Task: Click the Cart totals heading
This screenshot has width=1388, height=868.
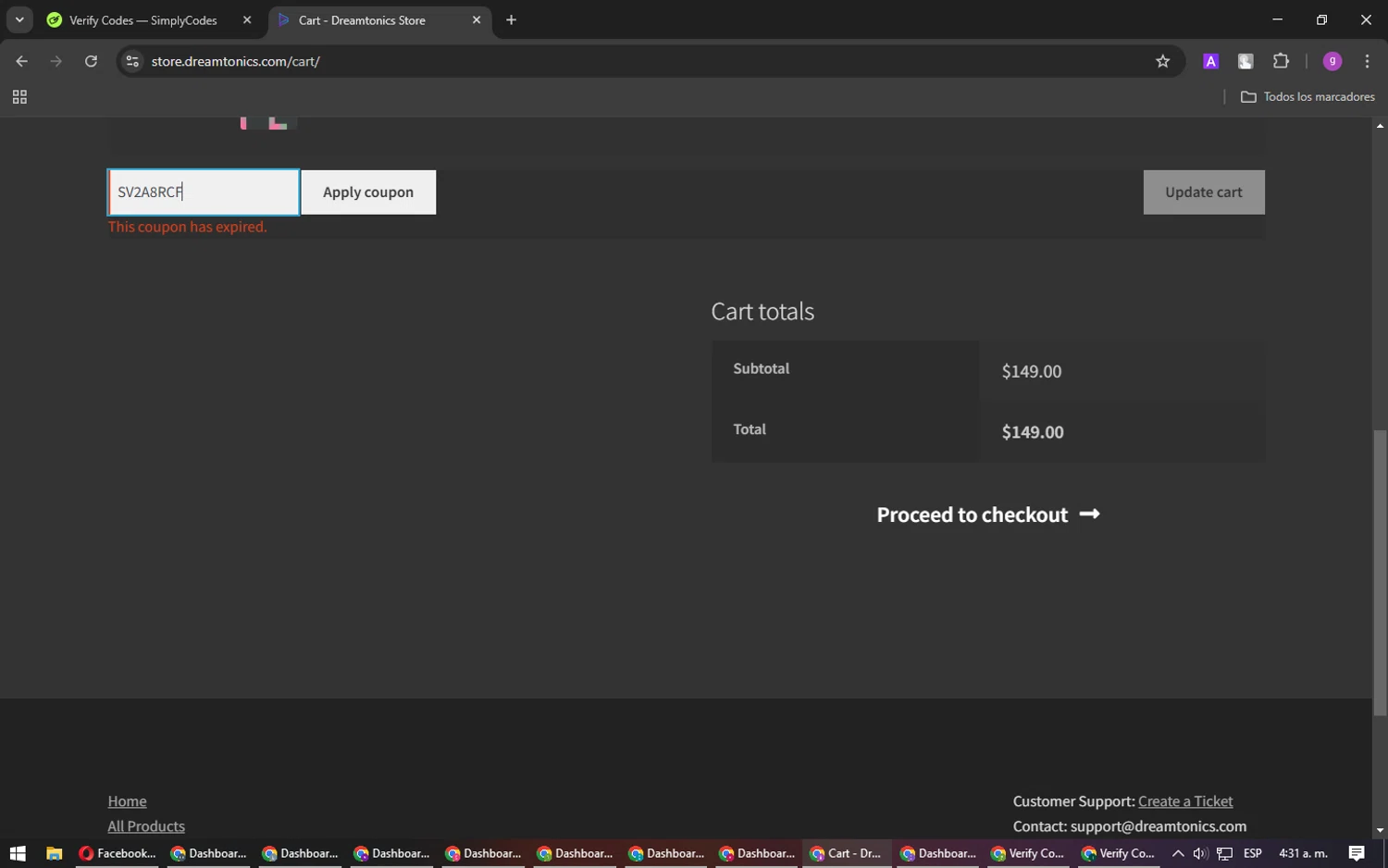Action: tap(762, 312)
